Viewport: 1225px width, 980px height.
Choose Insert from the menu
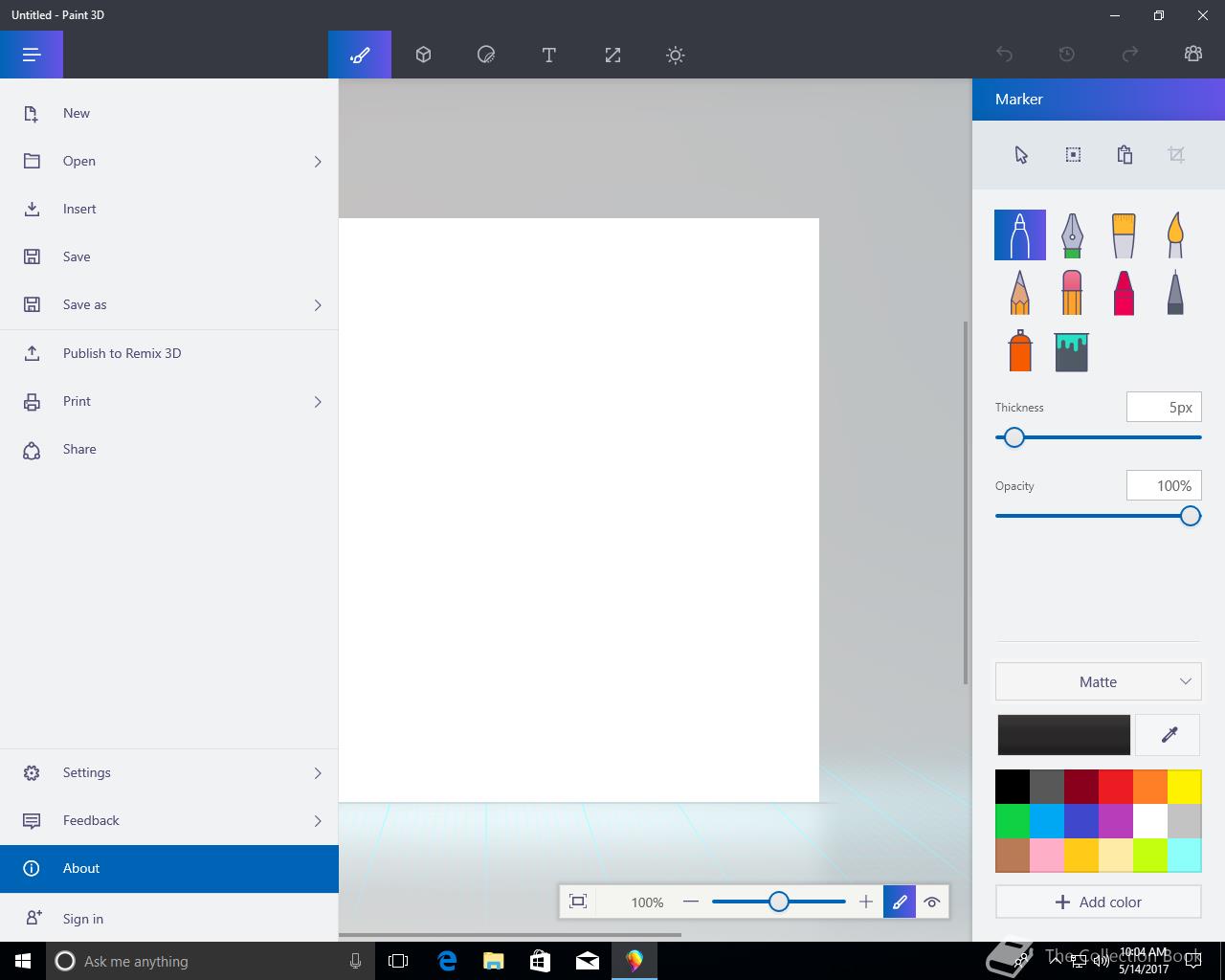tap(169, 209)
